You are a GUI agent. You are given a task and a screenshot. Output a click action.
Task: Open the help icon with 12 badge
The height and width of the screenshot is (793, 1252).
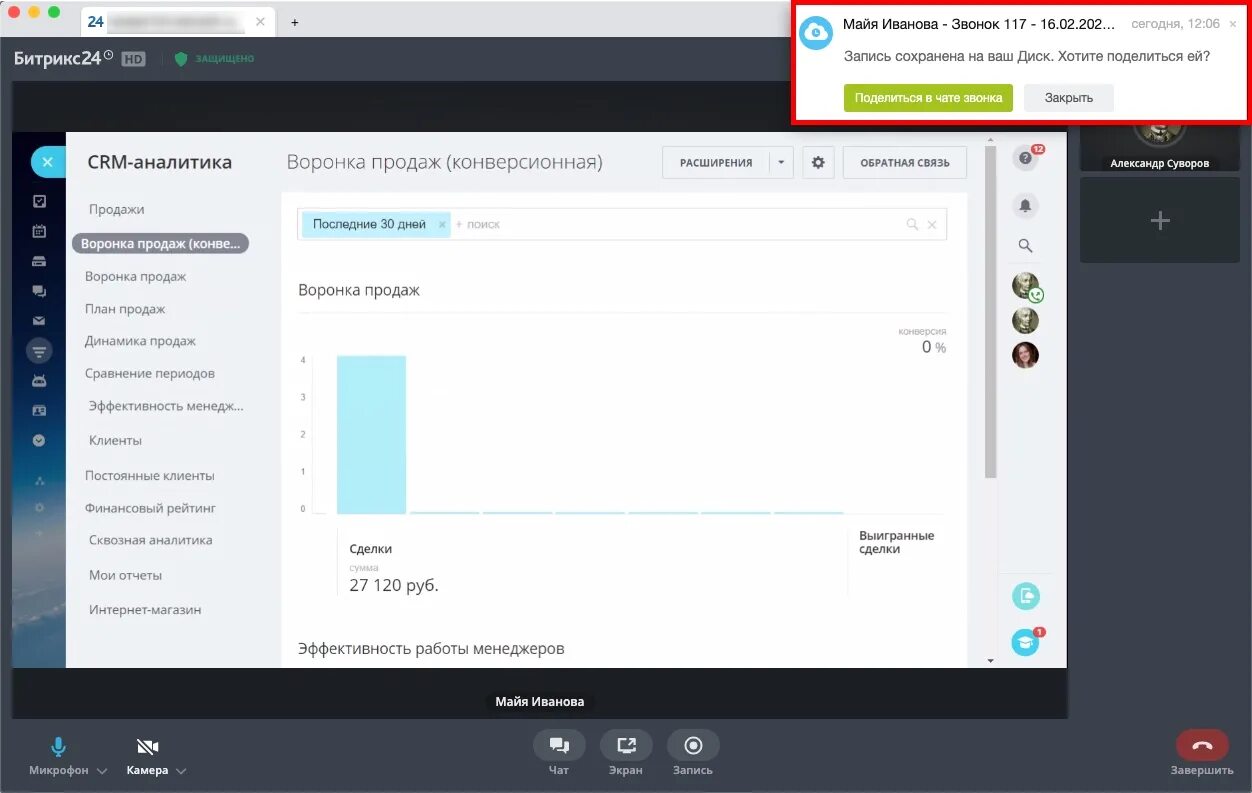pyautogui.click(x=1025, y=158)
